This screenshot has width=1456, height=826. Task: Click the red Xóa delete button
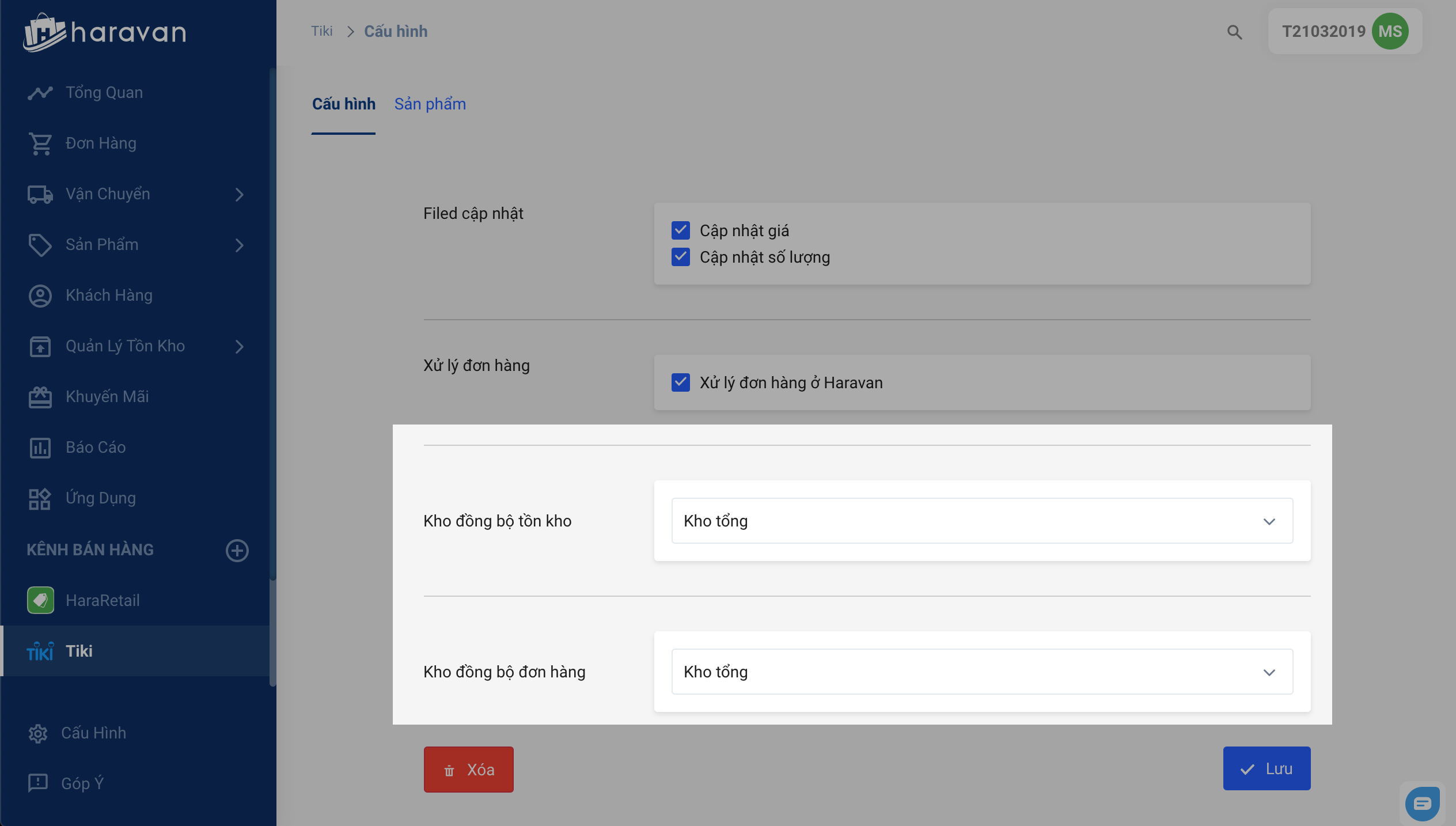click(468, 770)
